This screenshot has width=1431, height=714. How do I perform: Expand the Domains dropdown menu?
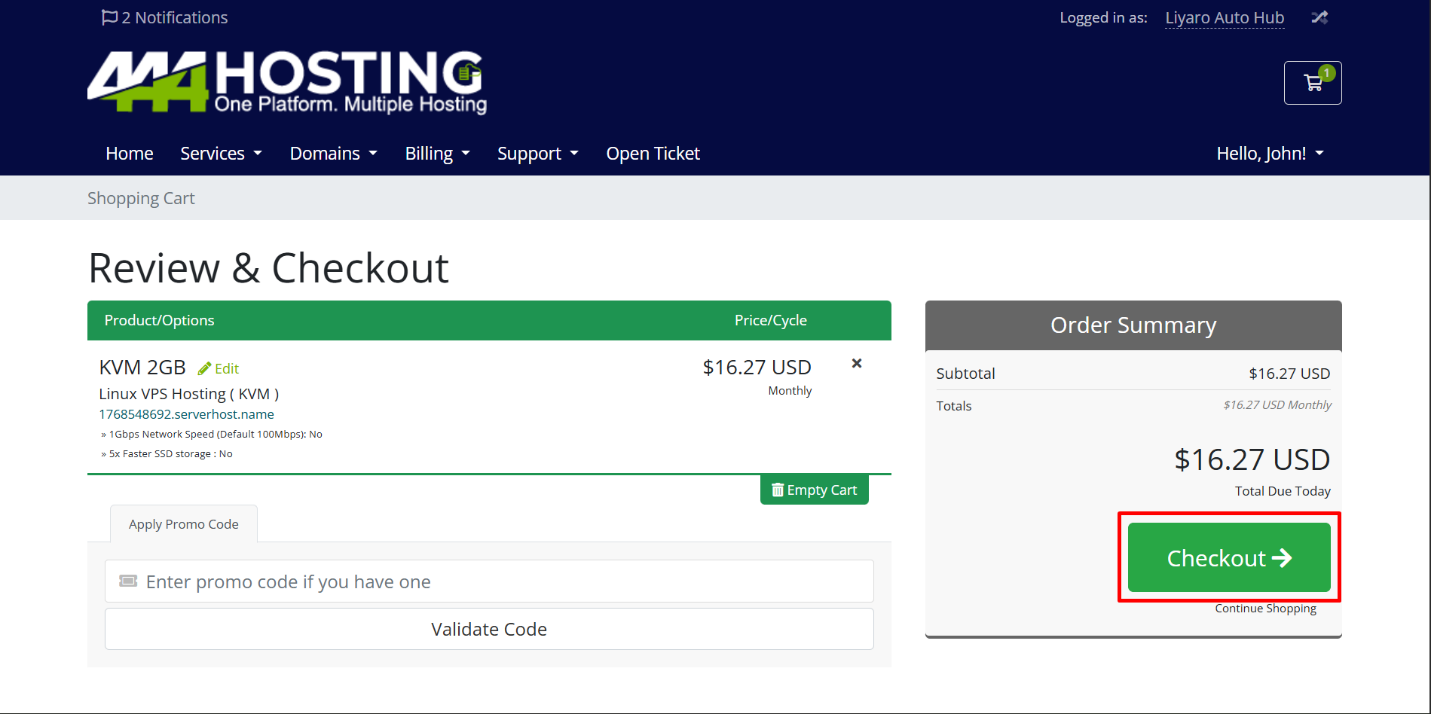333,153
